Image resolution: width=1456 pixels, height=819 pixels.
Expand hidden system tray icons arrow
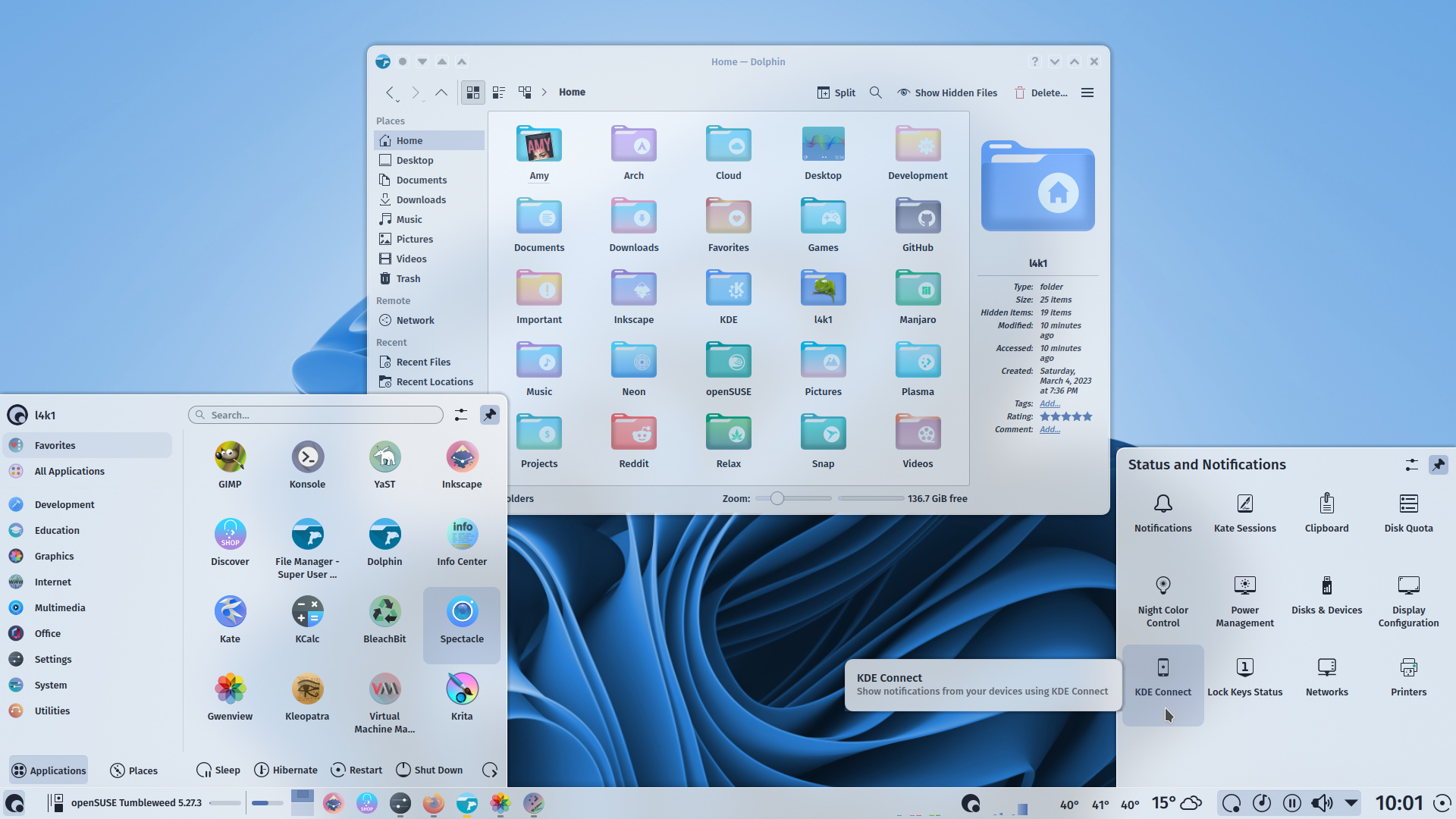(1351, 802)
